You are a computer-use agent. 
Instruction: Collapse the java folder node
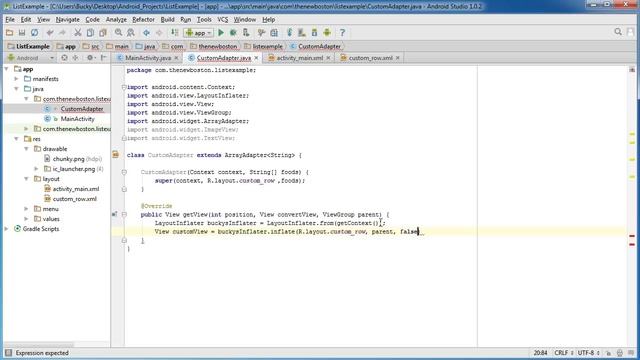point(16,89)
